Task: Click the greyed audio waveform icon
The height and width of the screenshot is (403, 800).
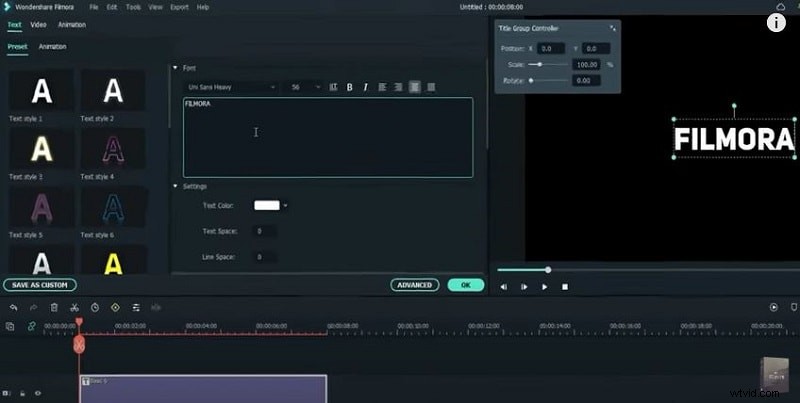Action: (156, 308)
